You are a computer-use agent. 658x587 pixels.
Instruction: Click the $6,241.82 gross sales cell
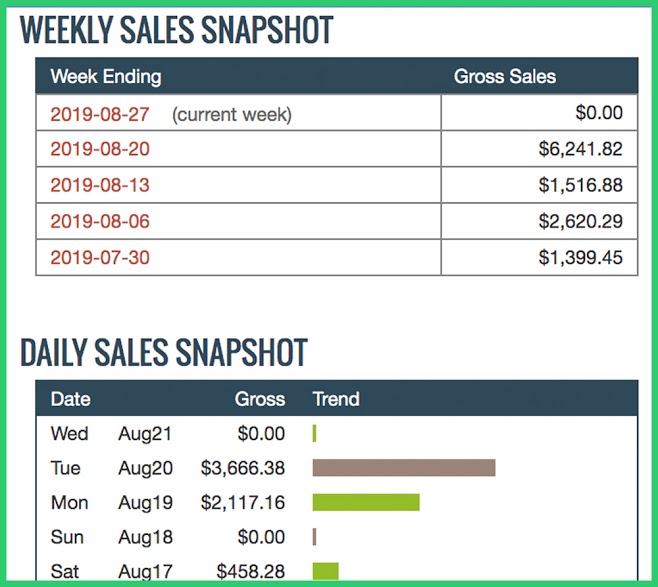(580, 150)
